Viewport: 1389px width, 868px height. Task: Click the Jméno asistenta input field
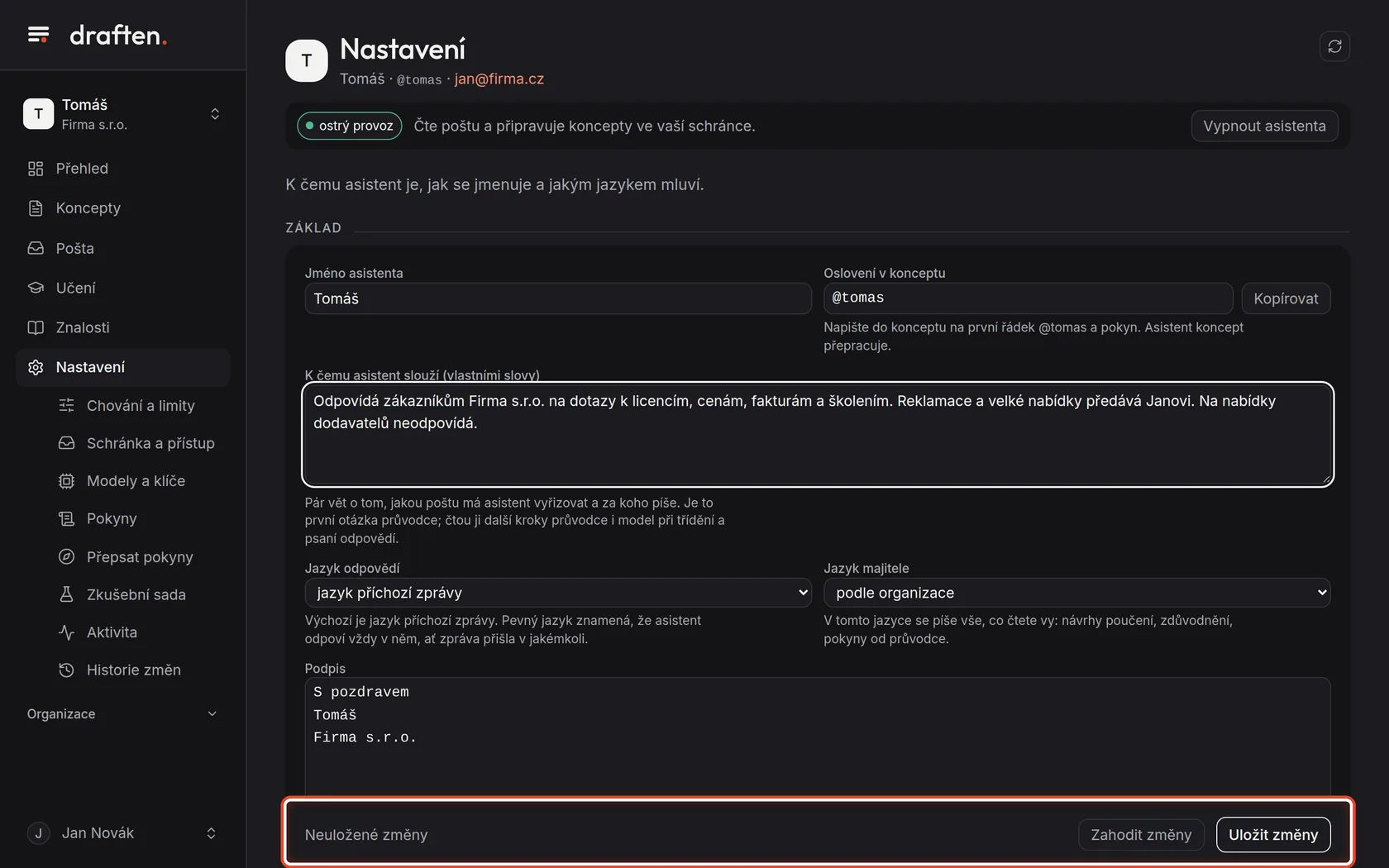(558, 298)
